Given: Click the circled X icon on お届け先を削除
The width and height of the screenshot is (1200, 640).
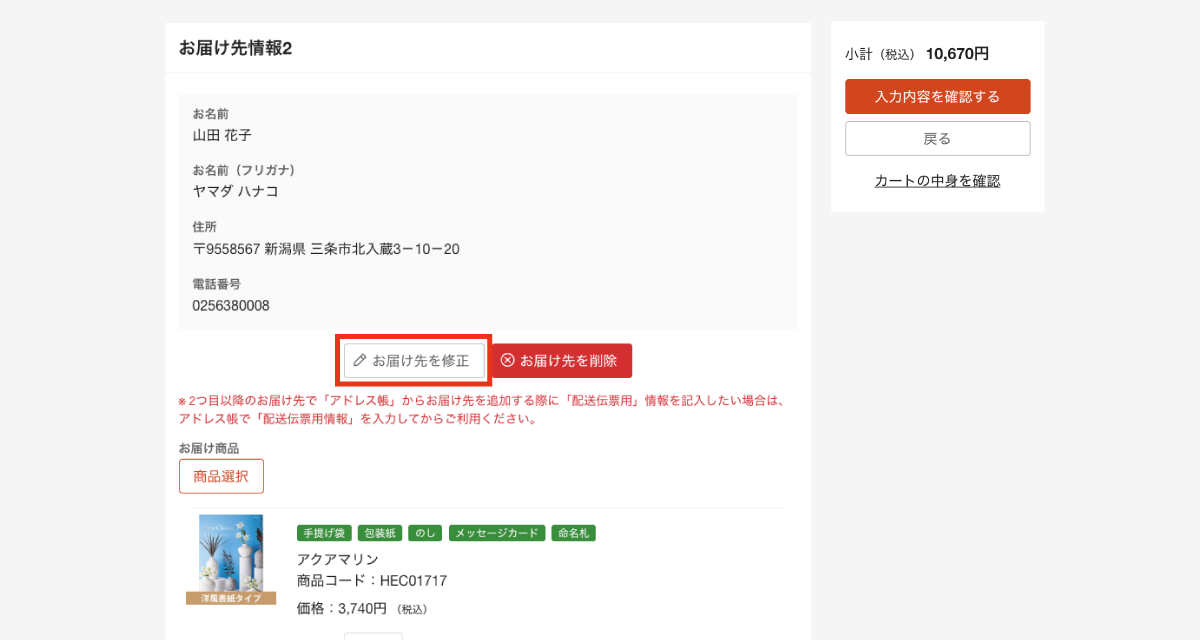Looking at the screenshot, I should pos(508,360).
